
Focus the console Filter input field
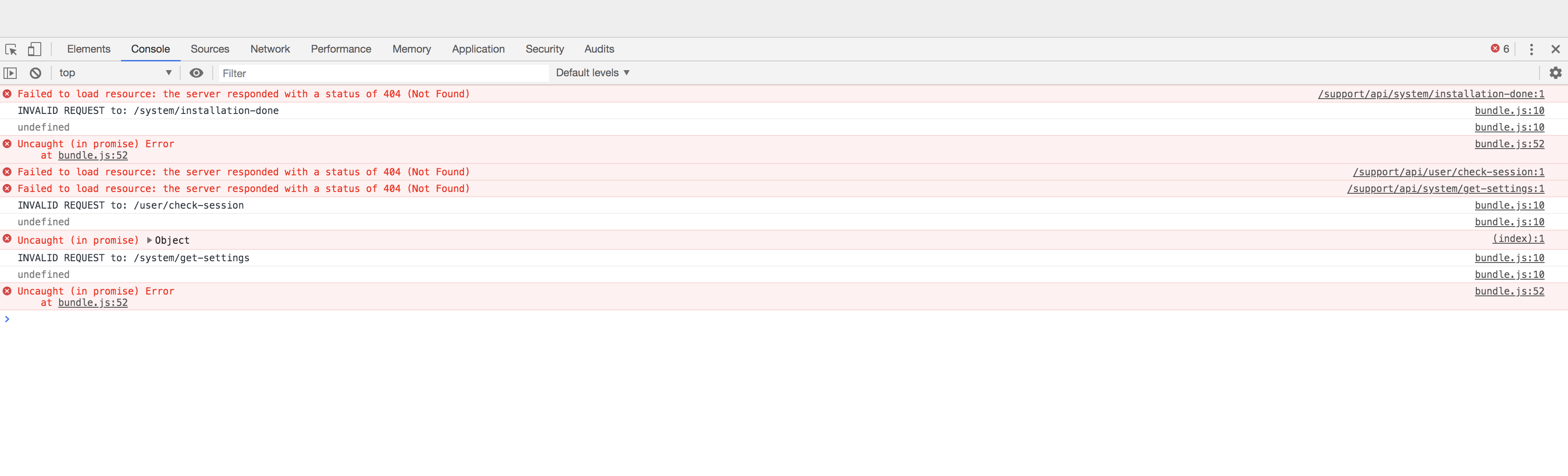384,73
